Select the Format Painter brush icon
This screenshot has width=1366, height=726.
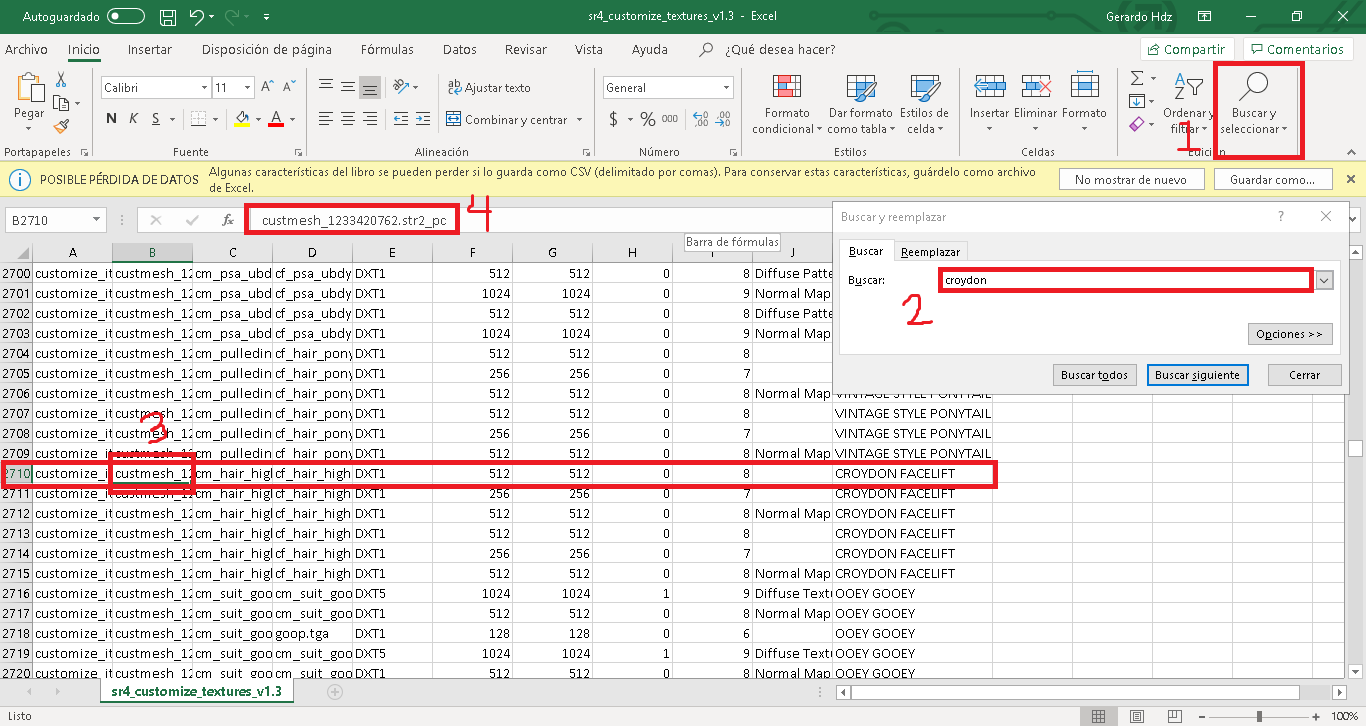[x=61, y=126]
